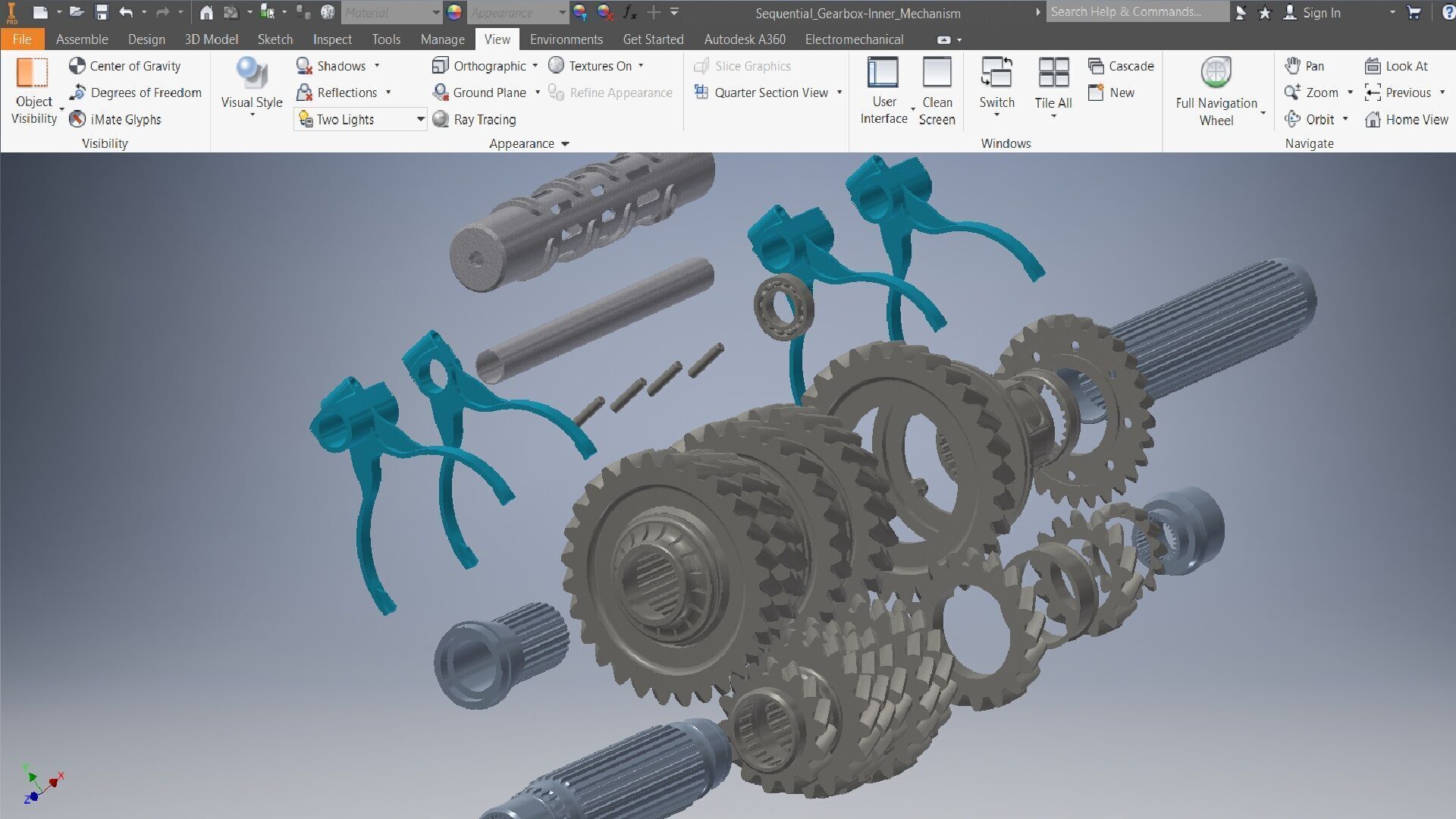This screenshot has width=1456, height=819.
Task: Open the Environments ribbon tab
Action: pyautogui.click(x=566, y=39)
